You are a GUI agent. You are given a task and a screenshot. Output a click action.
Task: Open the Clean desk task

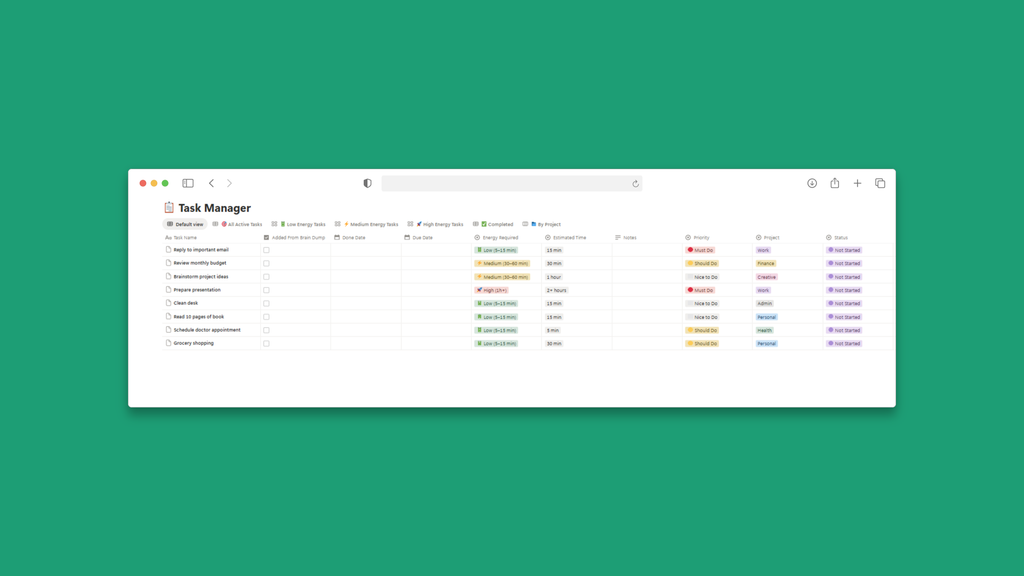[185, 303]
